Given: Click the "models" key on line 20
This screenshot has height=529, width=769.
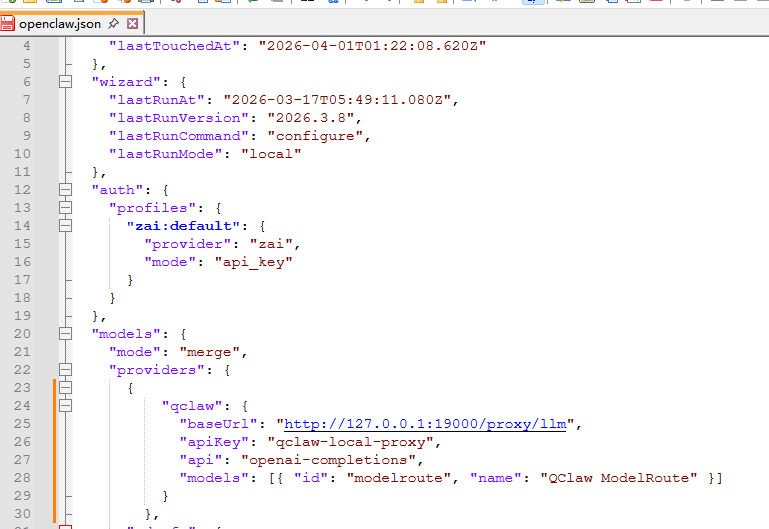Looking at the screenshot, I should 126,333.
